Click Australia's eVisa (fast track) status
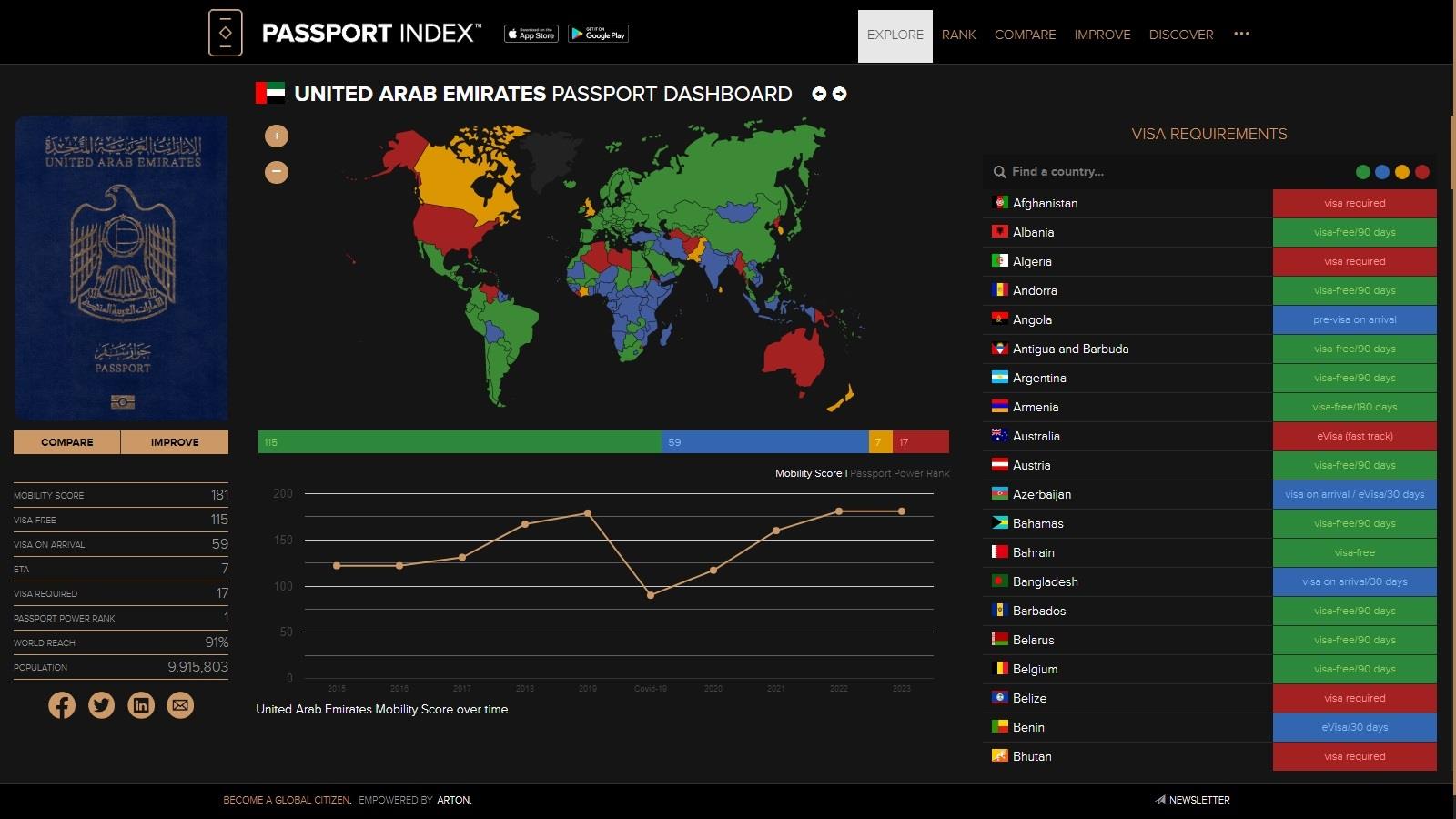Viewport: 1456px width, 819px height. (1354, 436)
